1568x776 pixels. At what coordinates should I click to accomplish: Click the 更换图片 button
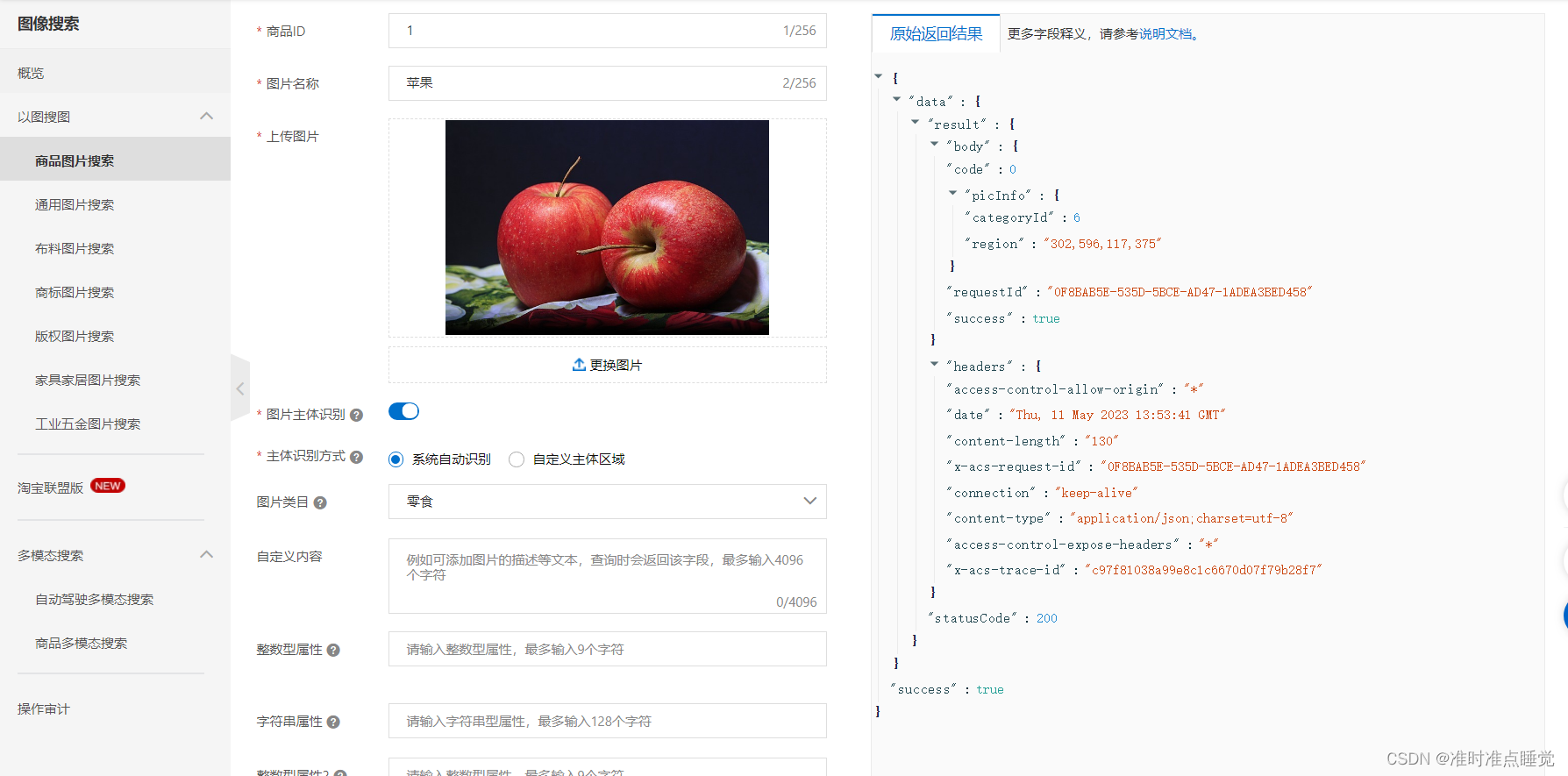[x=607, y=365]
